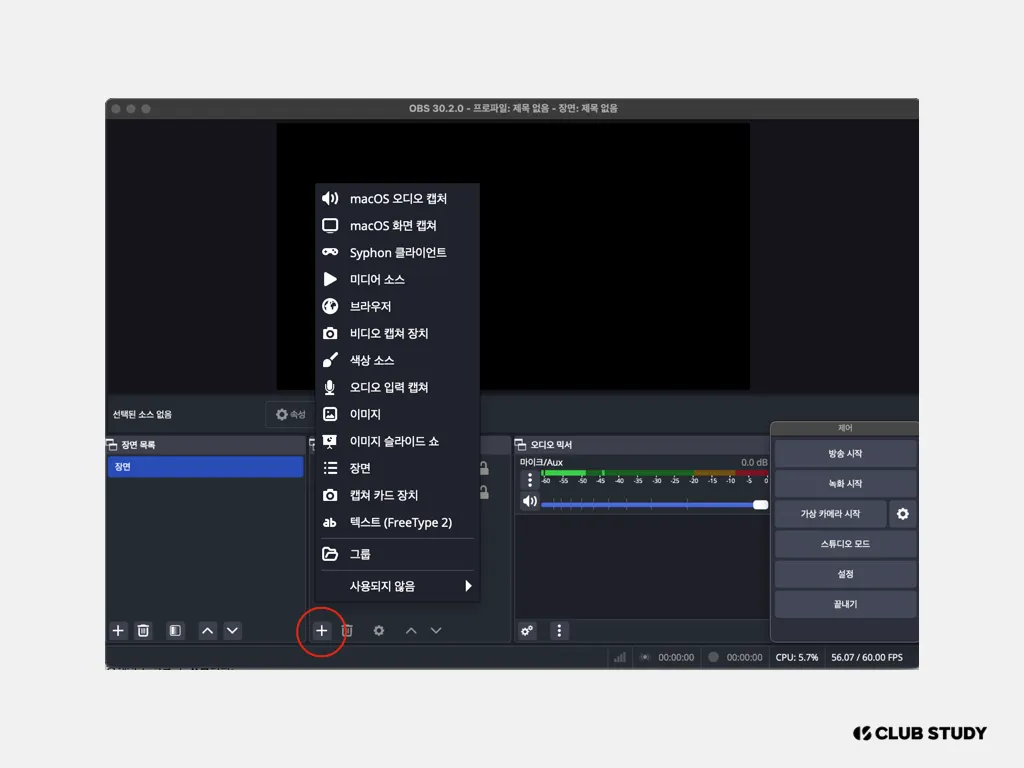Click the 마이크/Aux volume slider handle

[760, 505]
